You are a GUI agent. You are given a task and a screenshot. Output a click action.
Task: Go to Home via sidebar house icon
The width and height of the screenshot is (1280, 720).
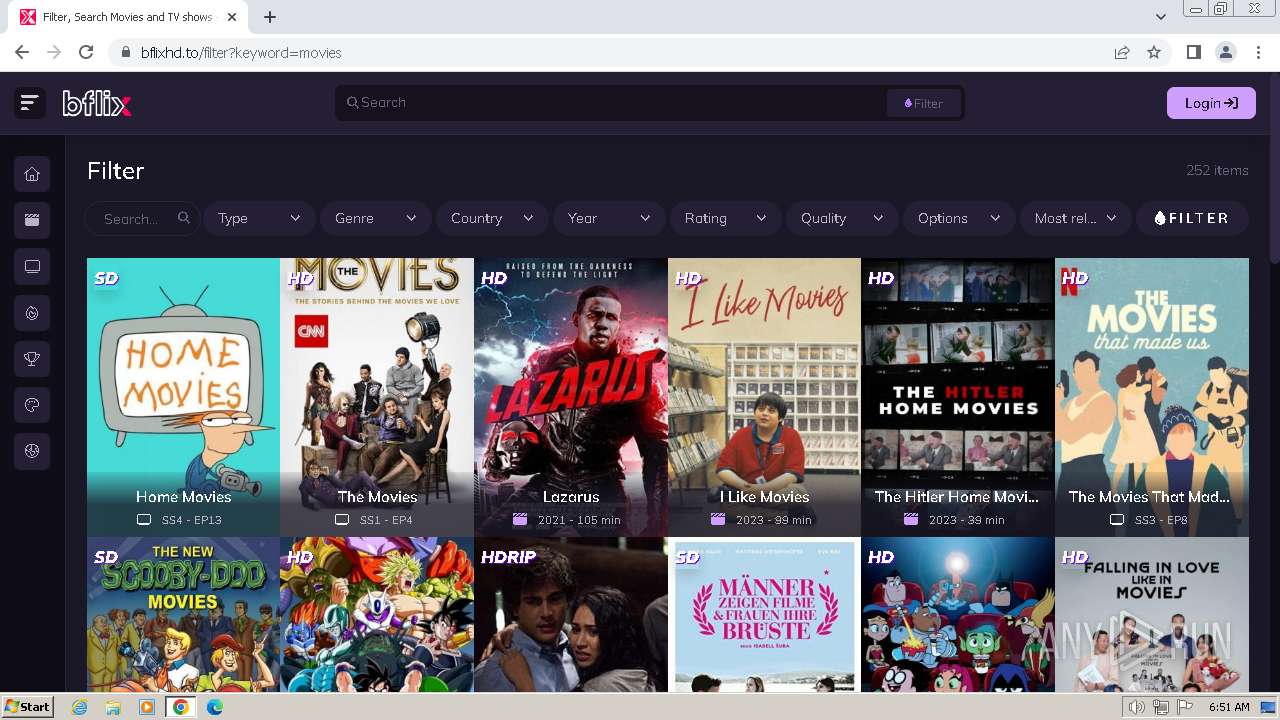[32, 174]
